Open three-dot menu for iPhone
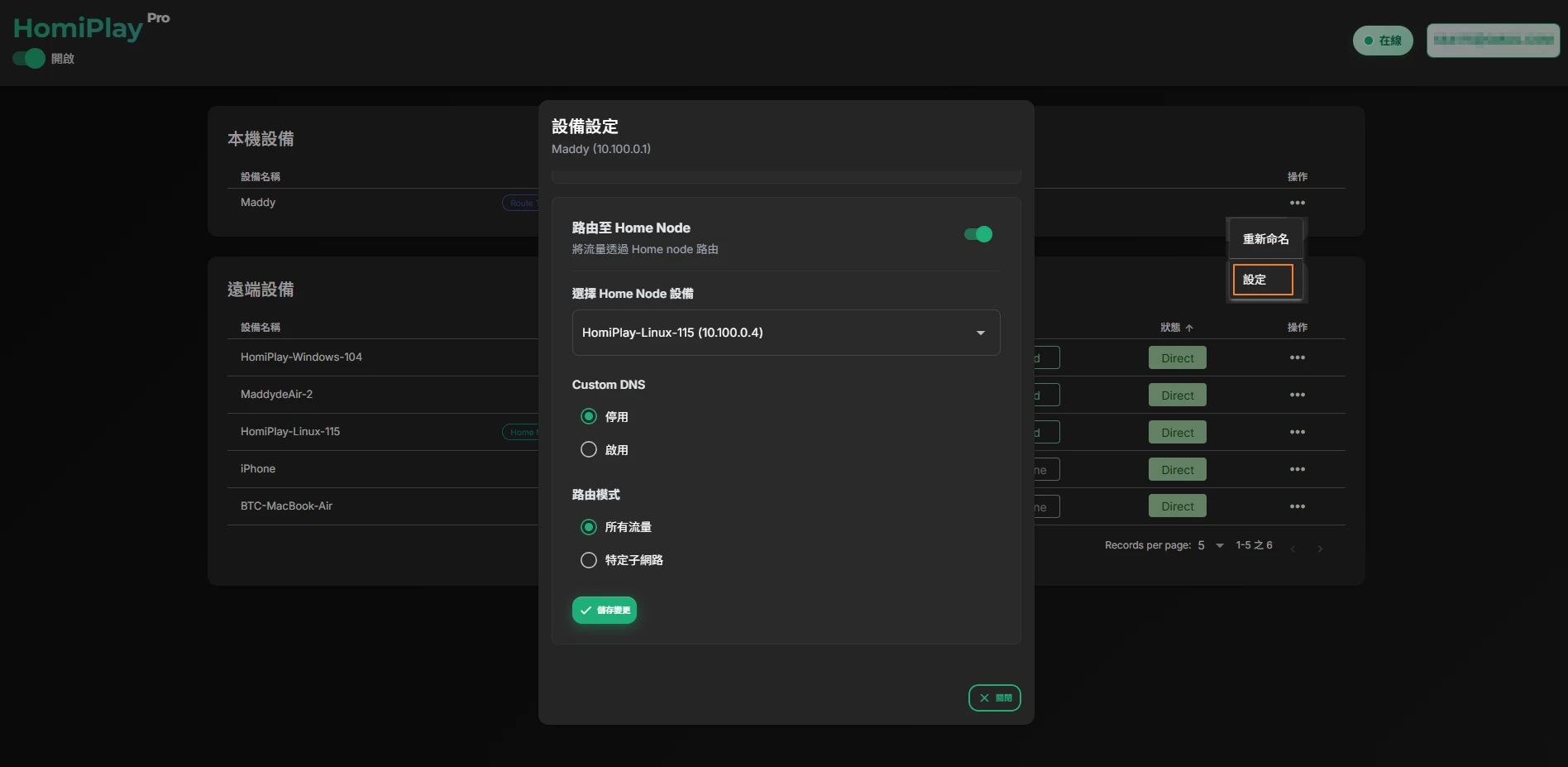Screen dimensions: 1568x767 tap(1297, 469)
